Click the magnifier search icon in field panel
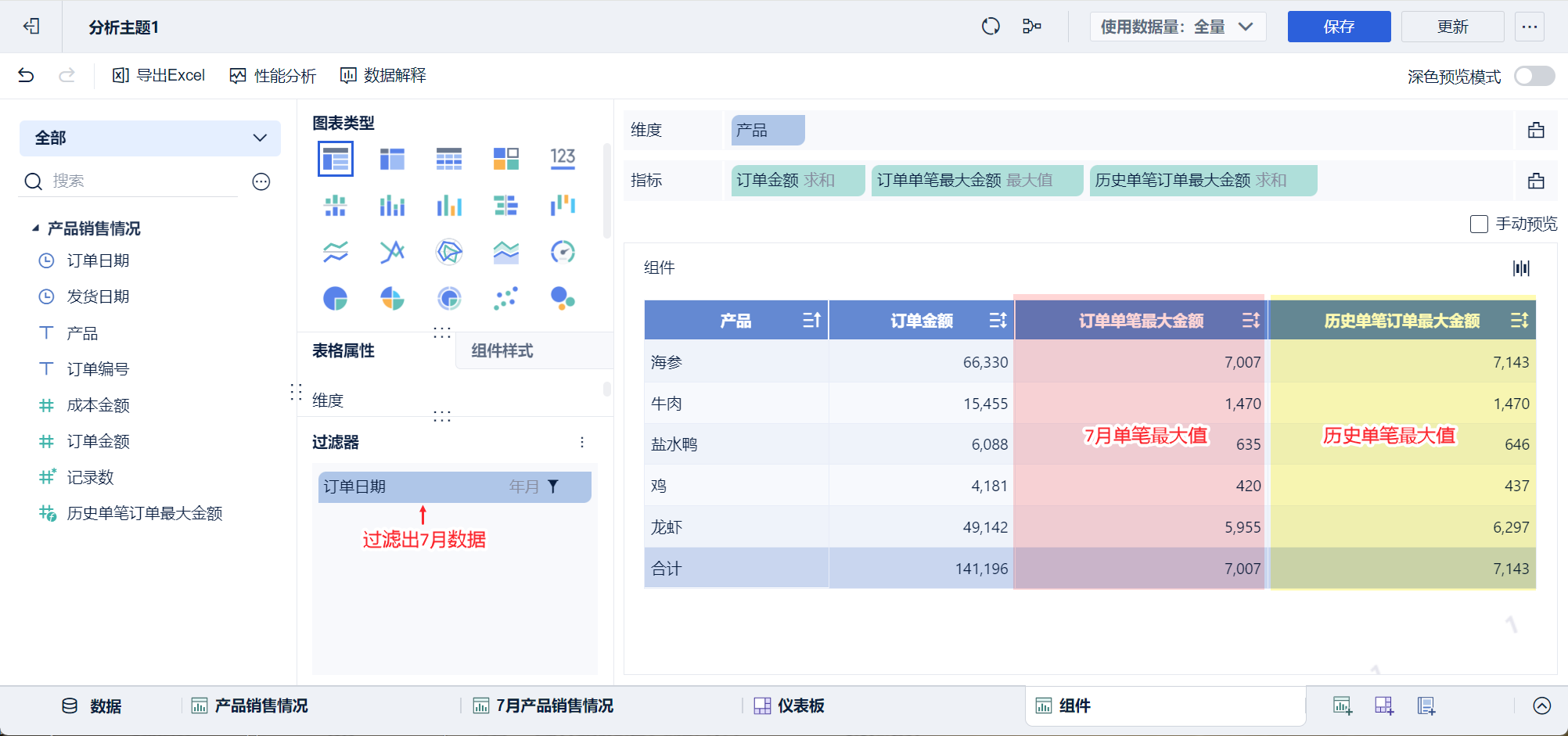The height and width of the screenshot is (736, 1568). click(x=33, y=181)
